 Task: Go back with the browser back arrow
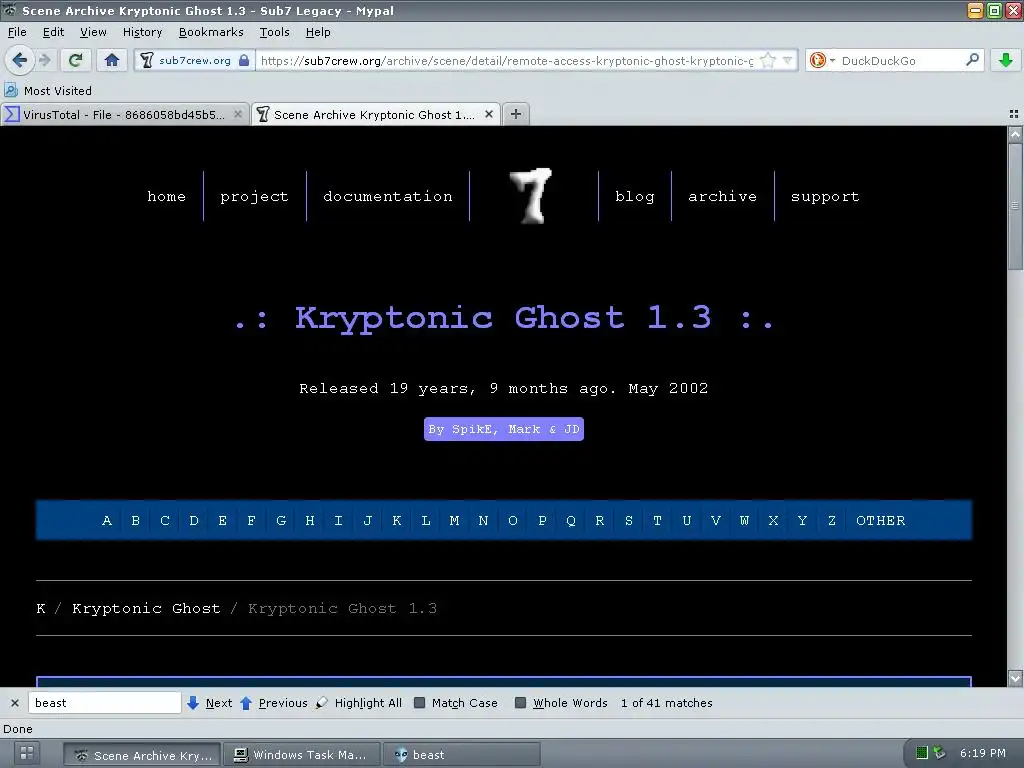pos(20,61)
